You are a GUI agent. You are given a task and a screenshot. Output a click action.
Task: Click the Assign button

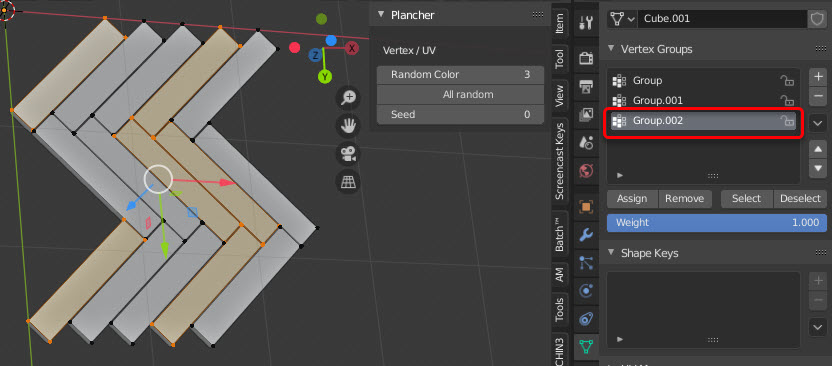(x=632, y=198)
